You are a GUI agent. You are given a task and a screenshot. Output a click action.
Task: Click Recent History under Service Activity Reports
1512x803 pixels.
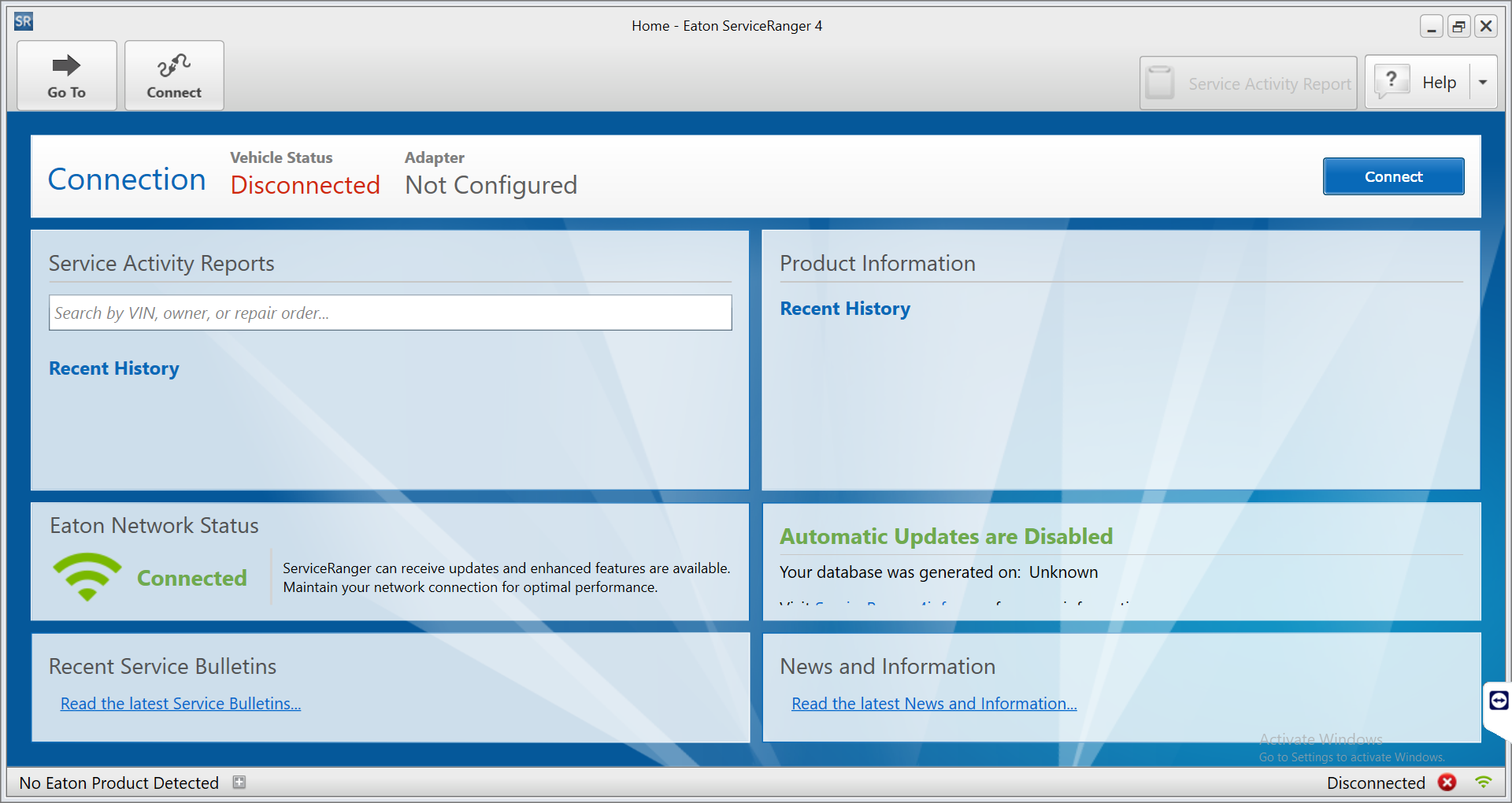[114, 368]
